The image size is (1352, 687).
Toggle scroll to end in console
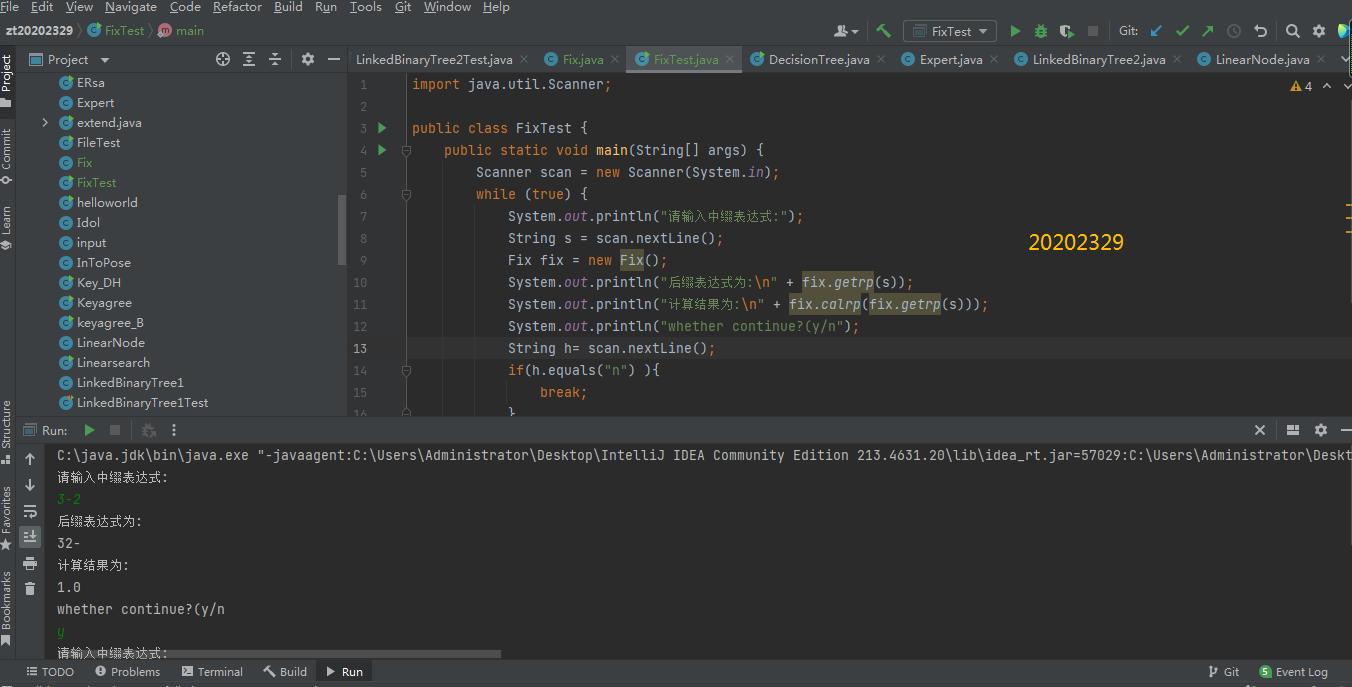(30, 537)
